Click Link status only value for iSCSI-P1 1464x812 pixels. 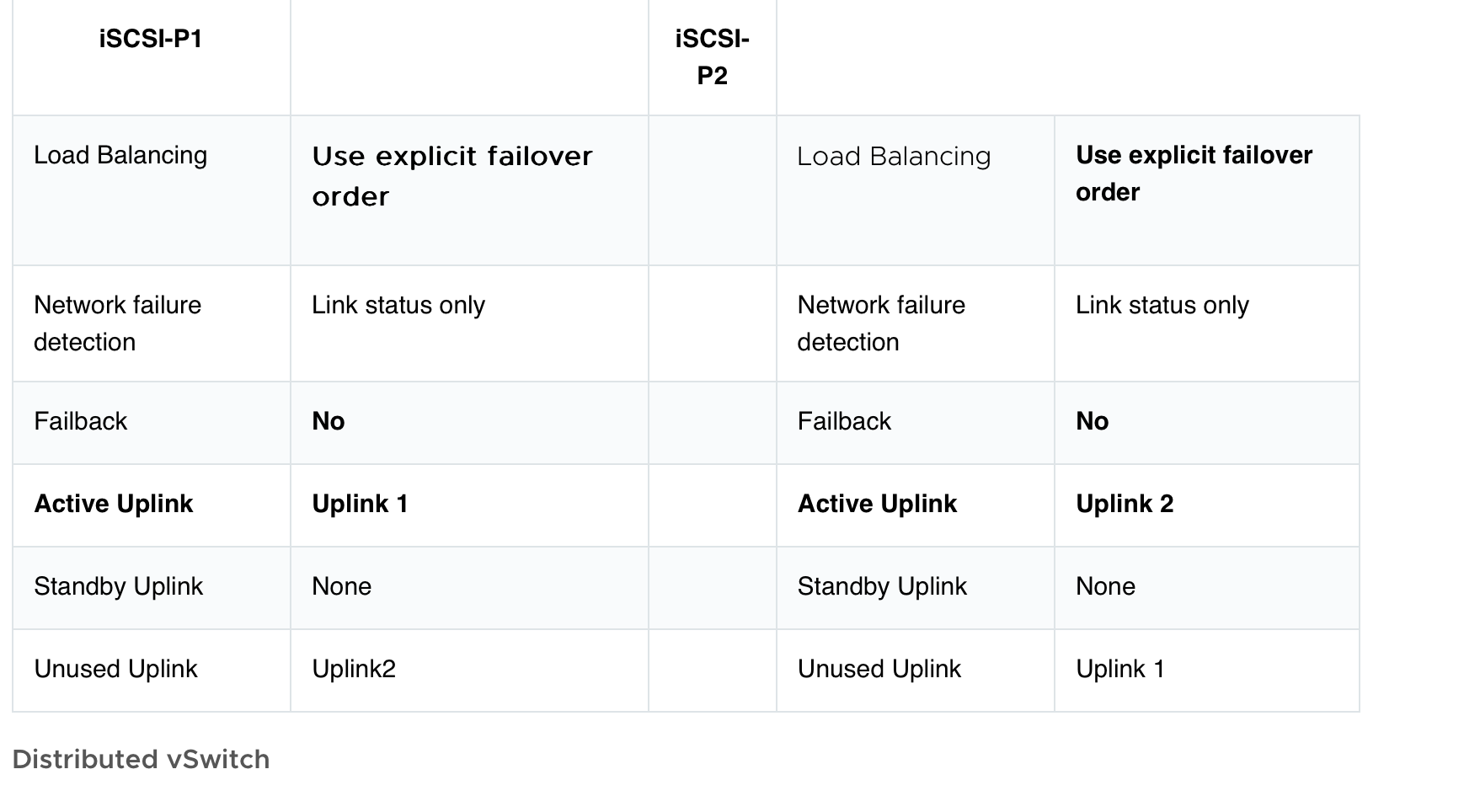398,305
